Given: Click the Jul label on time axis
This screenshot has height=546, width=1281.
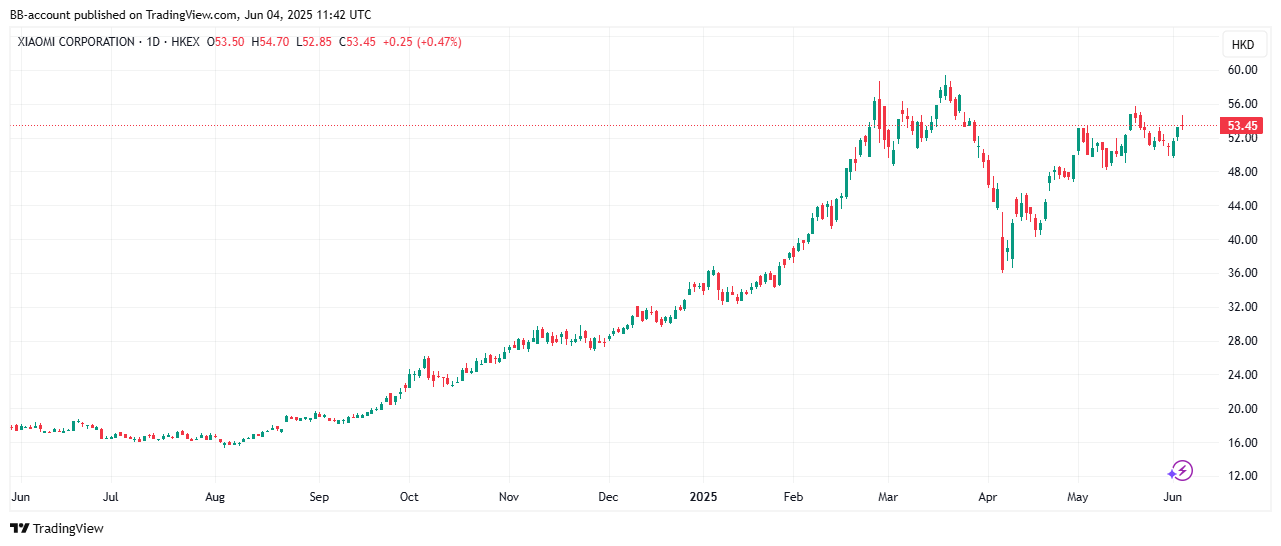Looking at the screenshot, I should [x=111, y=496].
